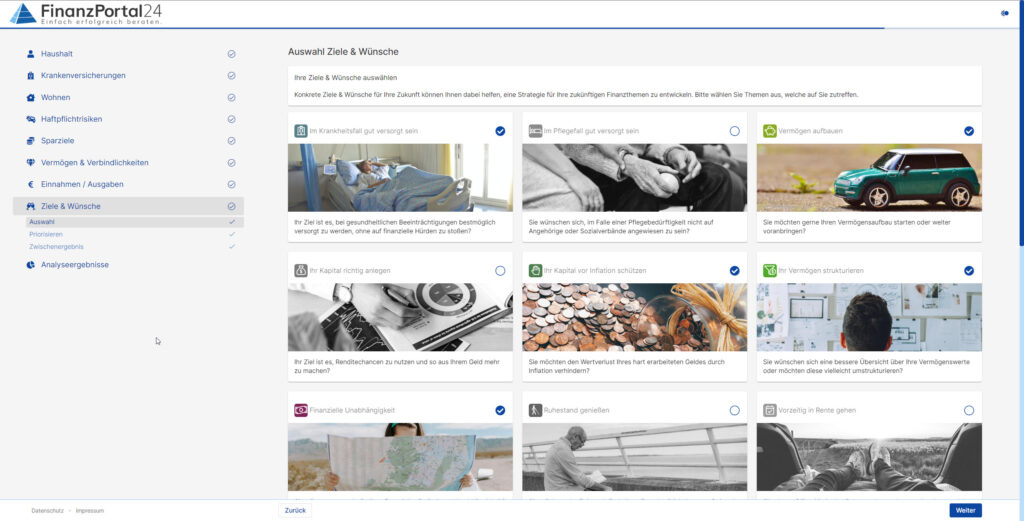Select 'Im Pflegefall gut versorgt sein' checkbox

click(x=734, y=131)
